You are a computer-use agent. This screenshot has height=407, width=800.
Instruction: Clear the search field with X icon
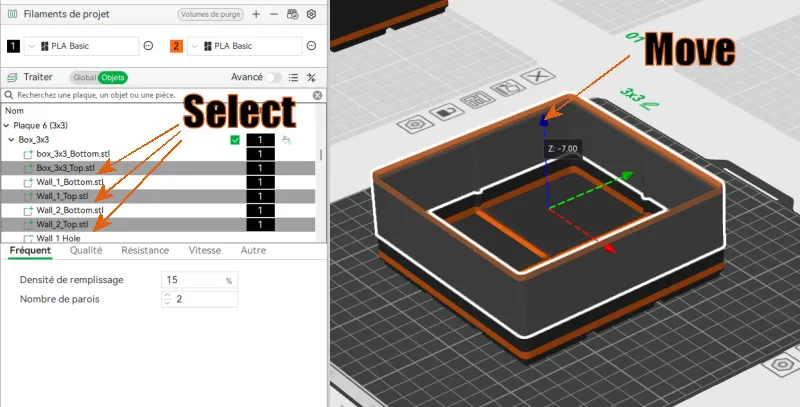317,95
